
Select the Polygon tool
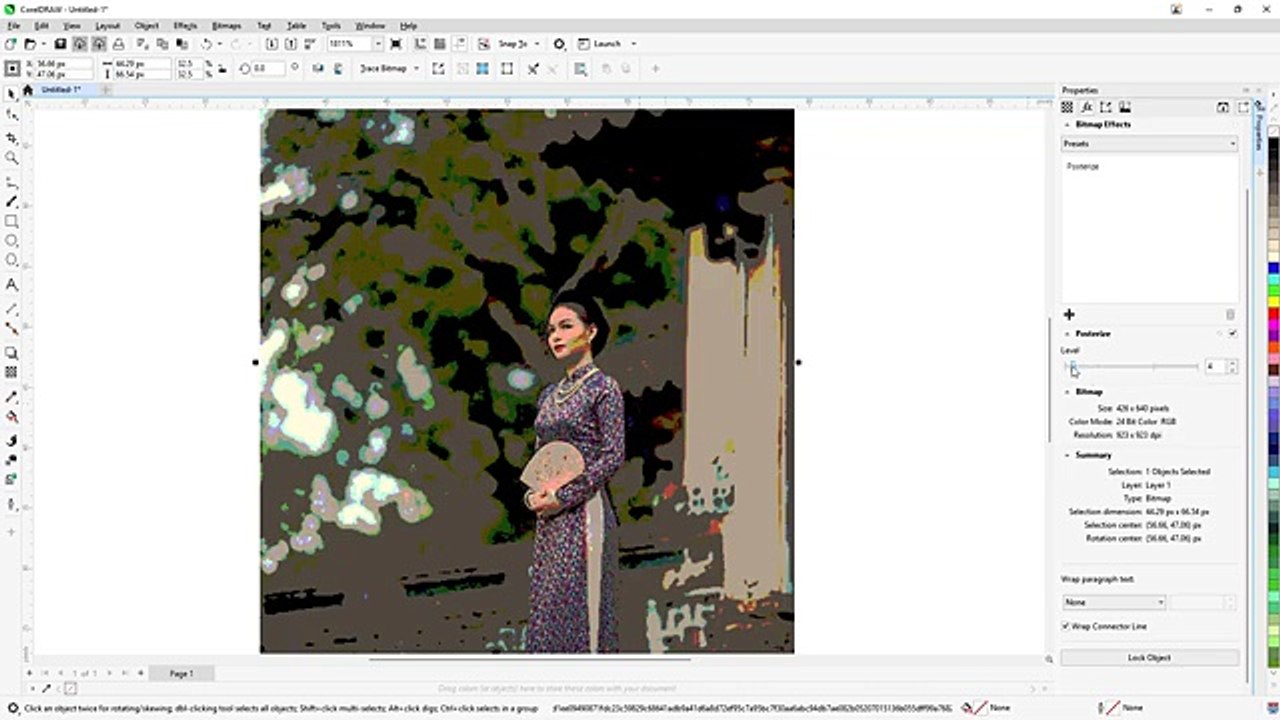[12, 261]
